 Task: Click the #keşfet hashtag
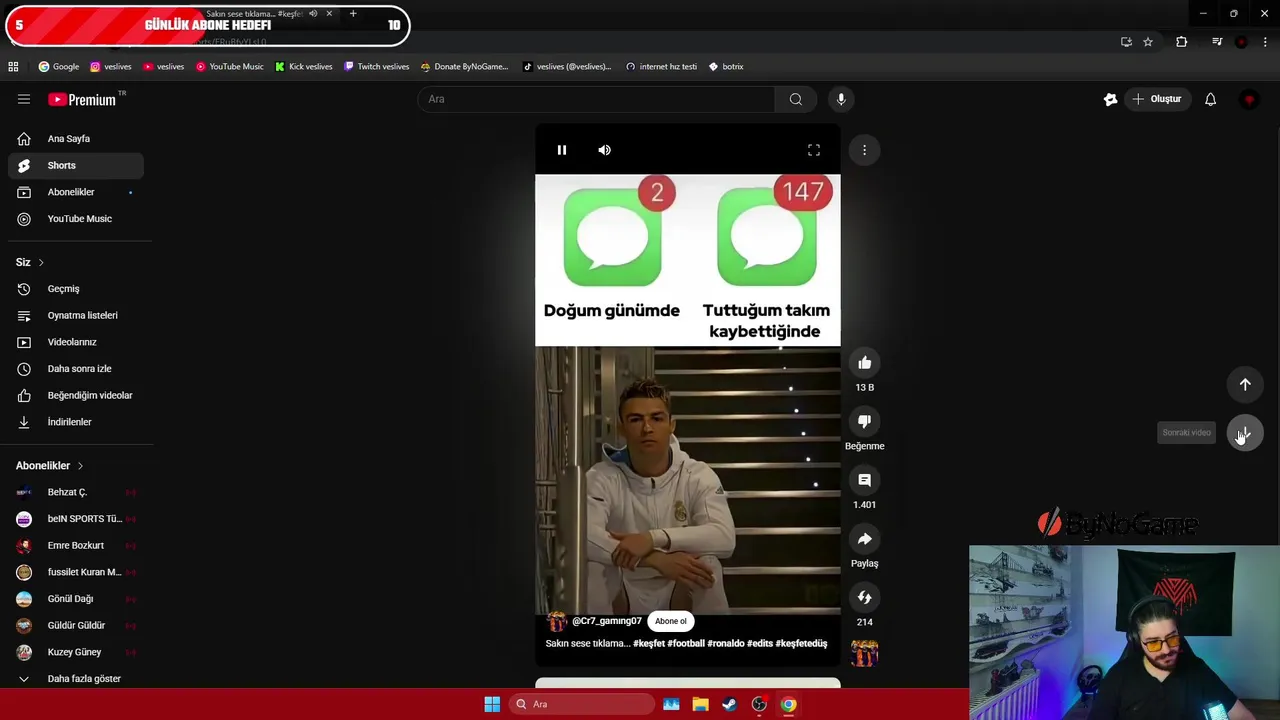(x=649, y=644)
